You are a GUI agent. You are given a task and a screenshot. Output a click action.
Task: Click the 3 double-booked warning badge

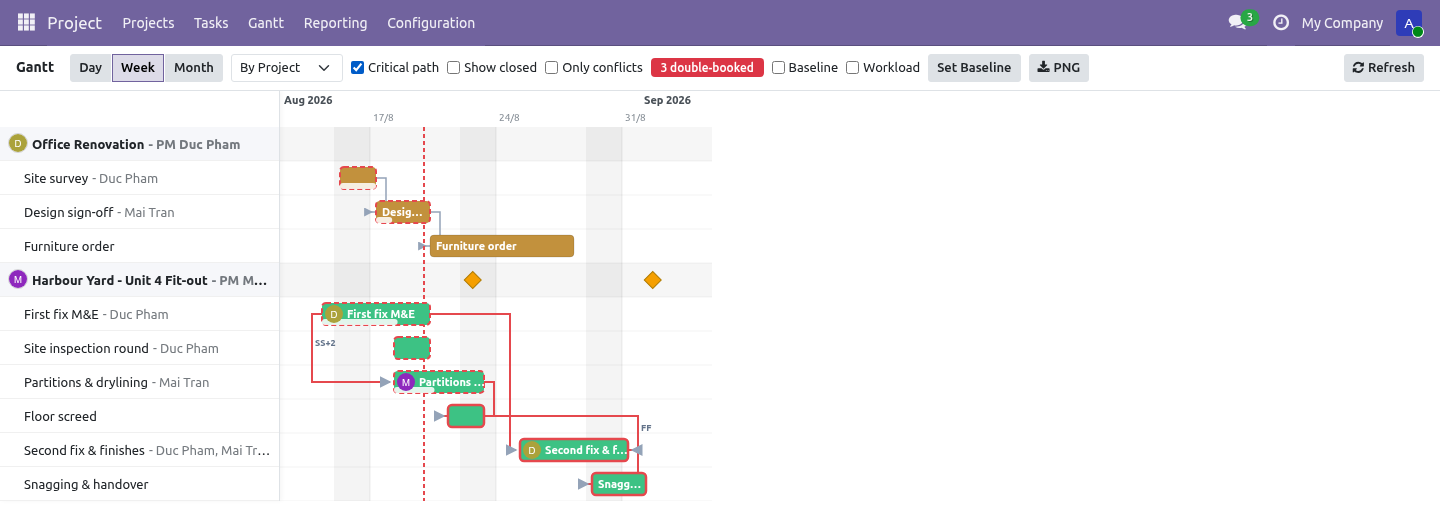pyautogui.click(x=707, y=68)
